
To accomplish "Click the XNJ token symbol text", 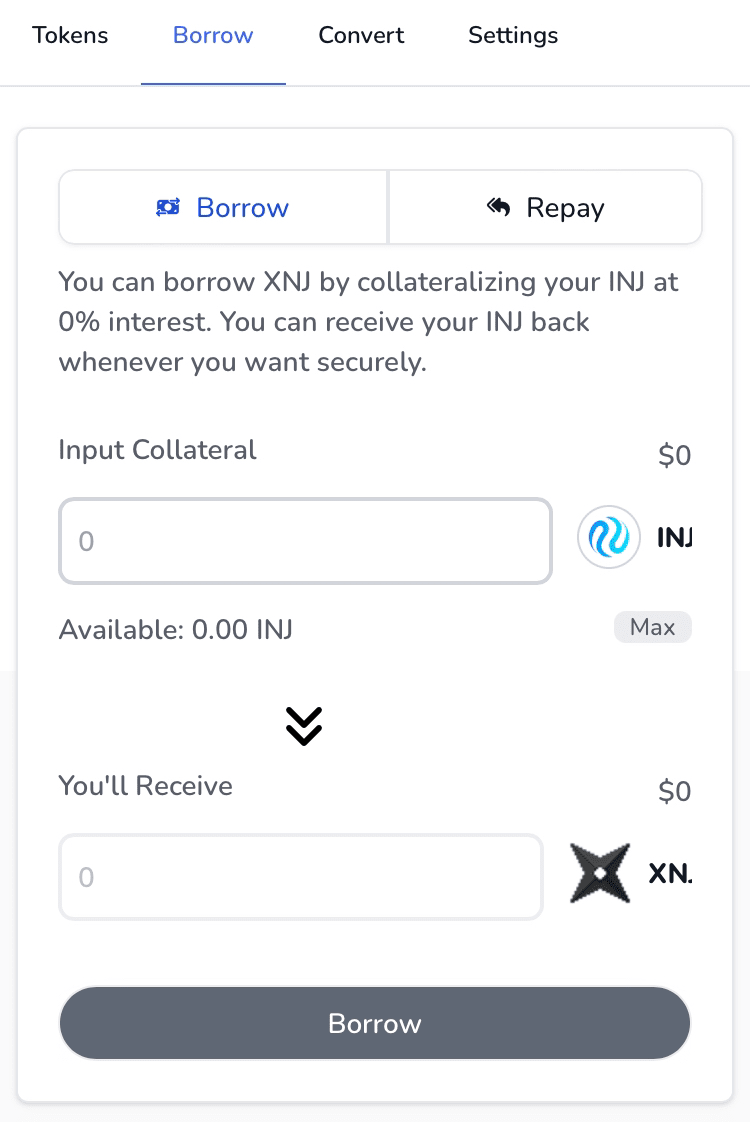I will pyautogui.click(x=670, y=874).
